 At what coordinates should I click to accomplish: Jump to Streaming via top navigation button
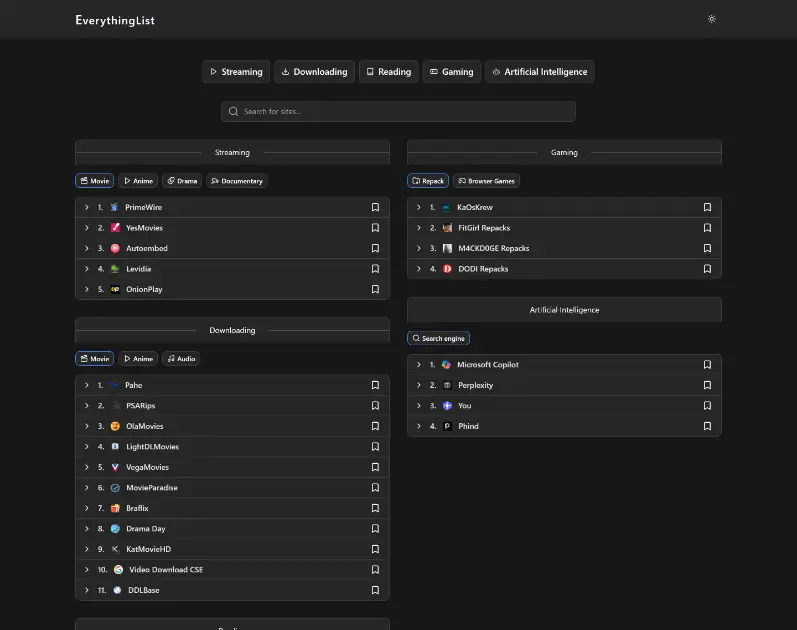click(236, 72)
